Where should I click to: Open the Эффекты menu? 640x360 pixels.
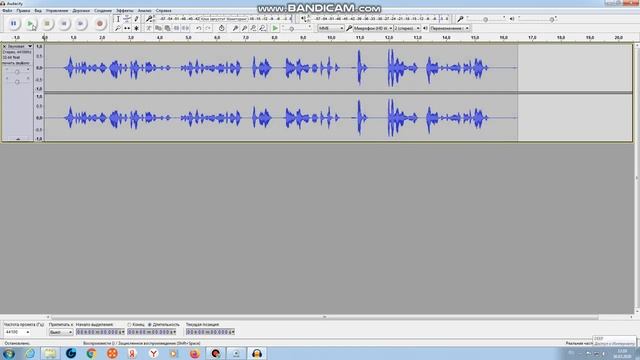[x=125, y=11]
